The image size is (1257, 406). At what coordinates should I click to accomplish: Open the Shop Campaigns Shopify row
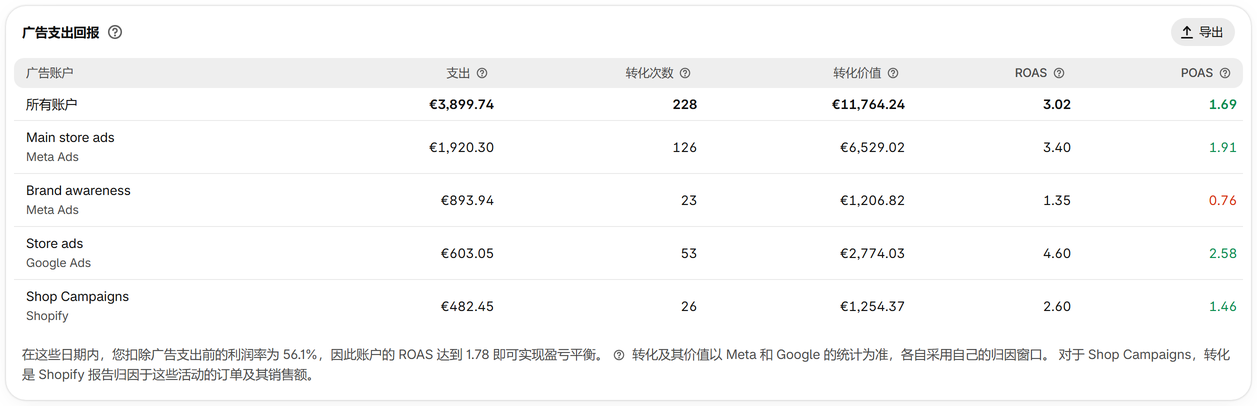pos(628,306)
